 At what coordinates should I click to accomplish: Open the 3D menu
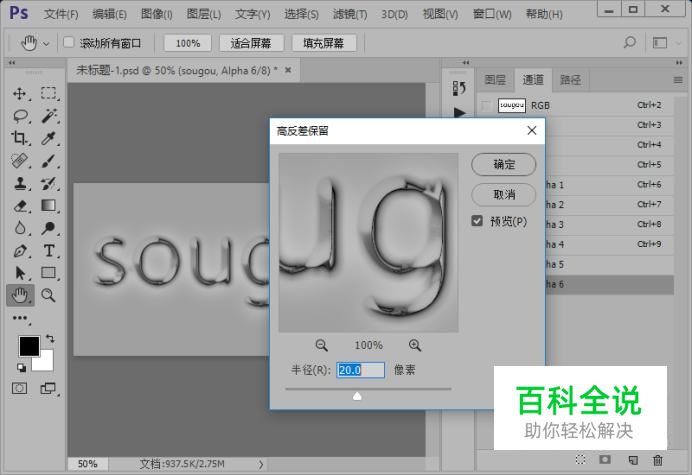click(x=395, y=14)
